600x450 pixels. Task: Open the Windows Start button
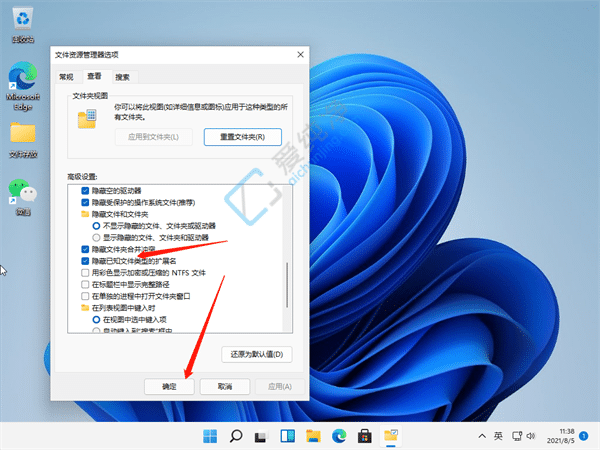[x=210, y=436]
